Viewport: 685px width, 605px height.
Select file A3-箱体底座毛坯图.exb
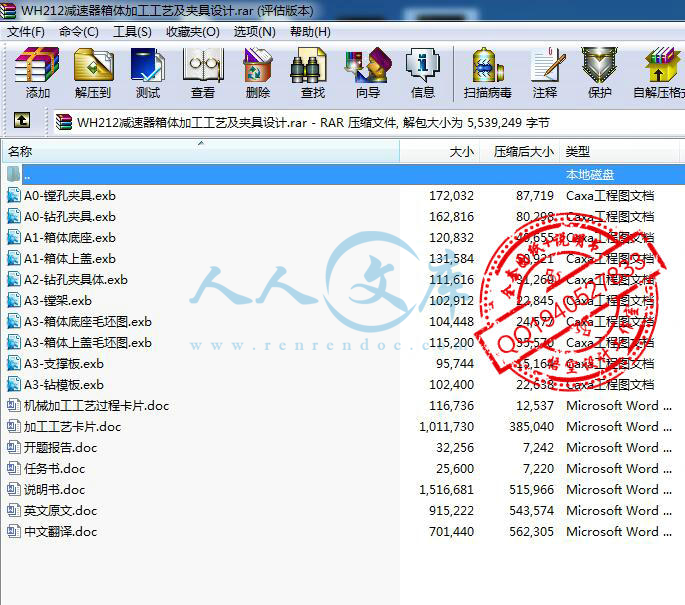pyautogui.click(x=88, y=321)
